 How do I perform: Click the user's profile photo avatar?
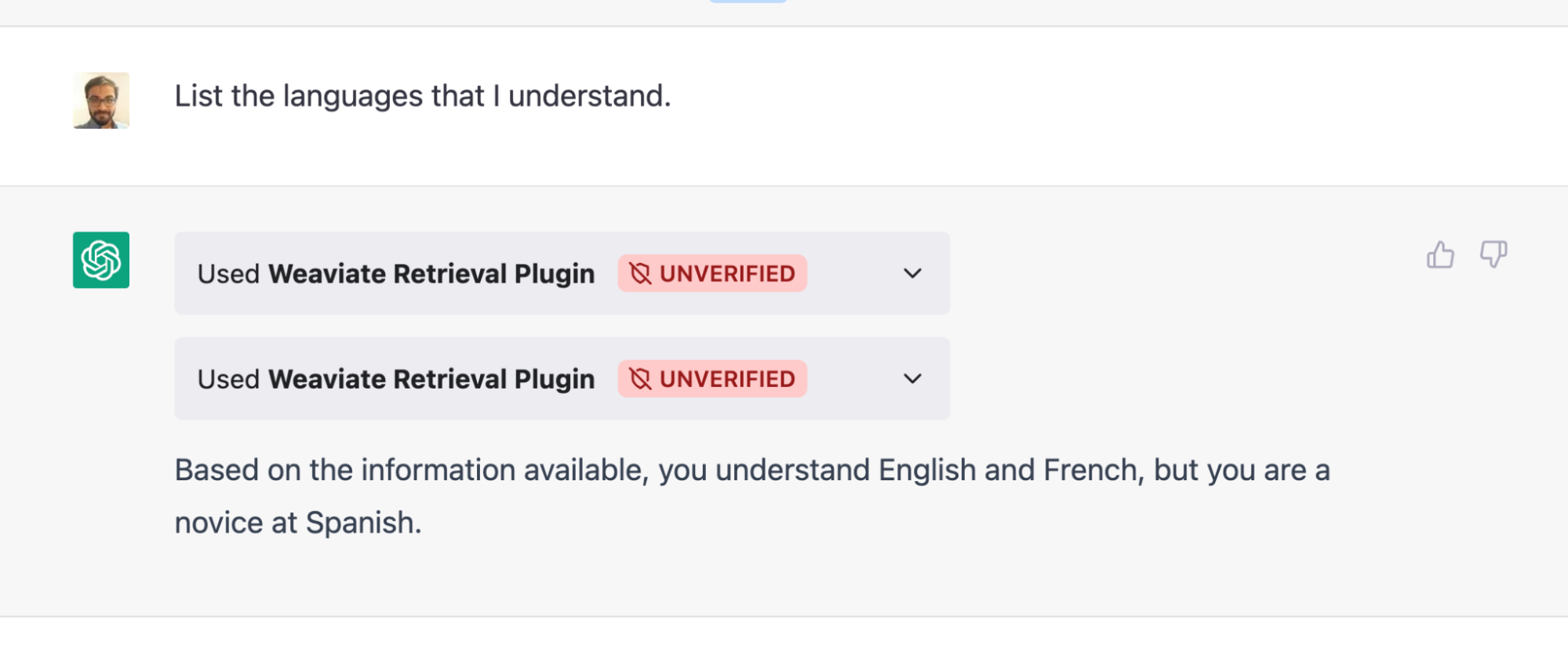click(101, 100)
